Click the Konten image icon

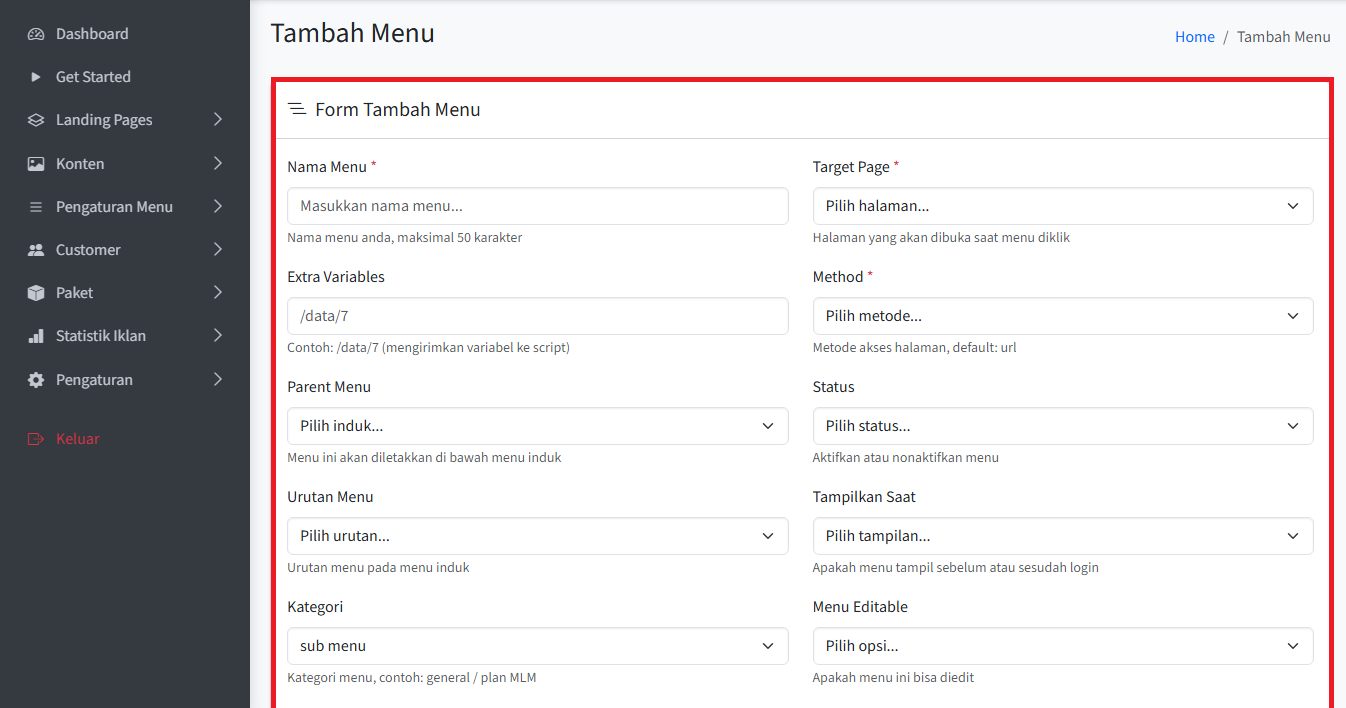point(36,164)
